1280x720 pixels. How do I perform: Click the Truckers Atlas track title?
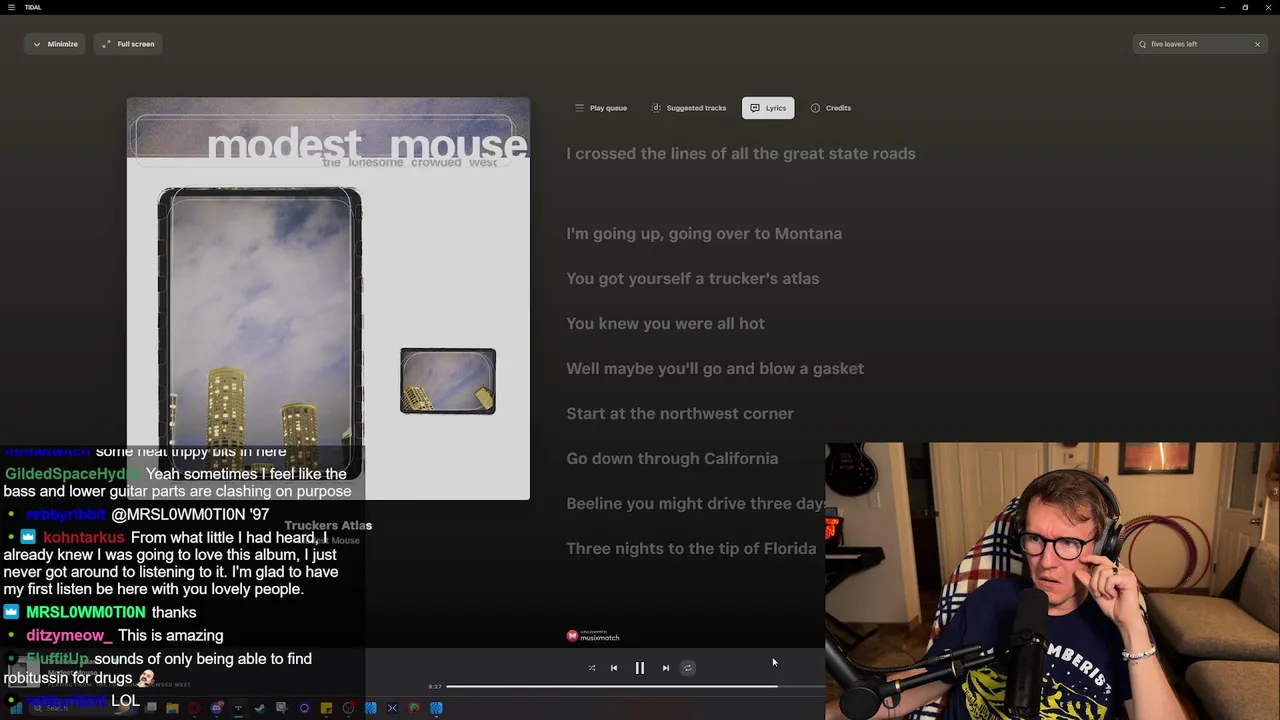coord(328,525)
